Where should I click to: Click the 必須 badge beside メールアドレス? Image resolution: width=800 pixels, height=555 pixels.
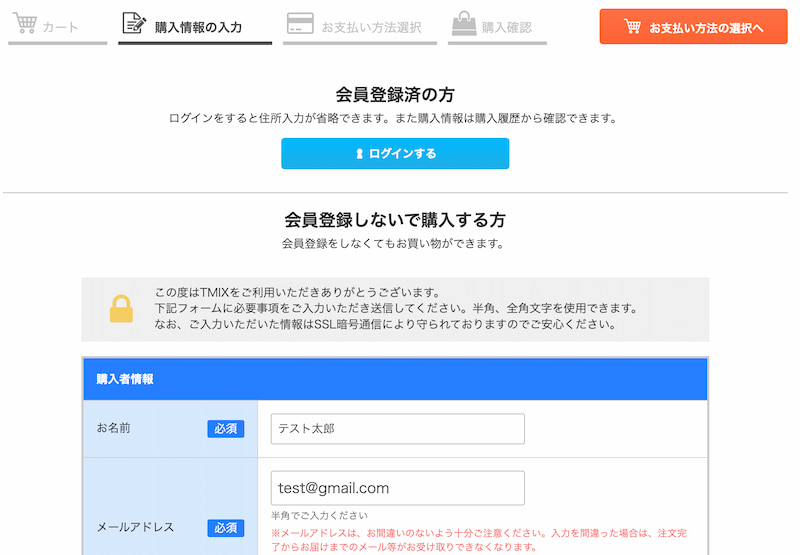click(x=226, y=528)
